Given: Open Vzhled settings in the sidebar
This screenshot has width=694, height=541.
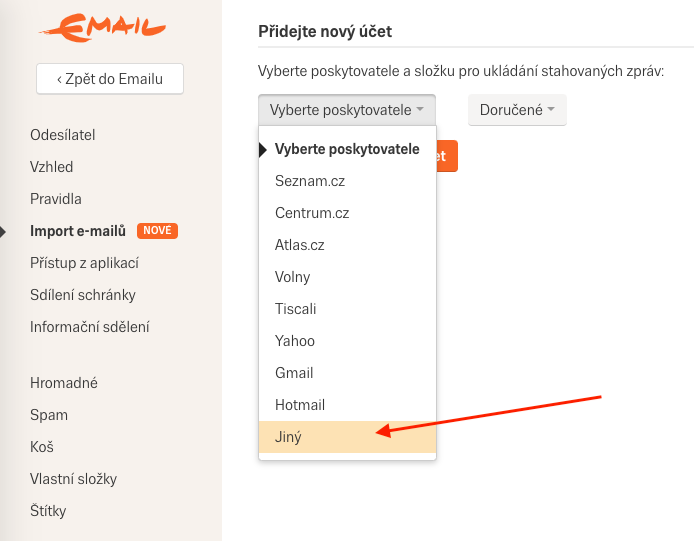Looking at the screenshot, I should coord(51,167).
